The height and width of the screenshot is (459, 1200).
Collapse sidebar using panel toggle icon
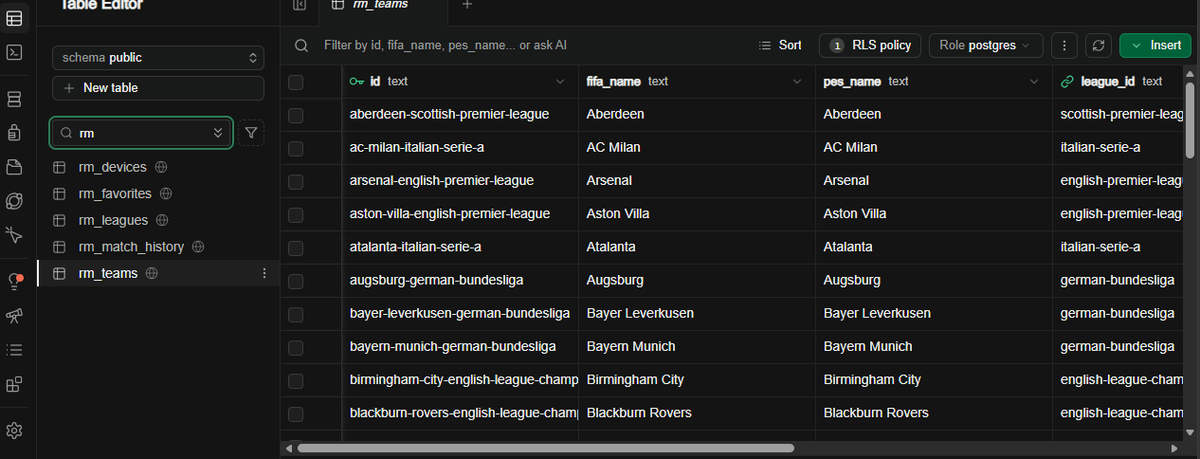[x=299, y=5]
